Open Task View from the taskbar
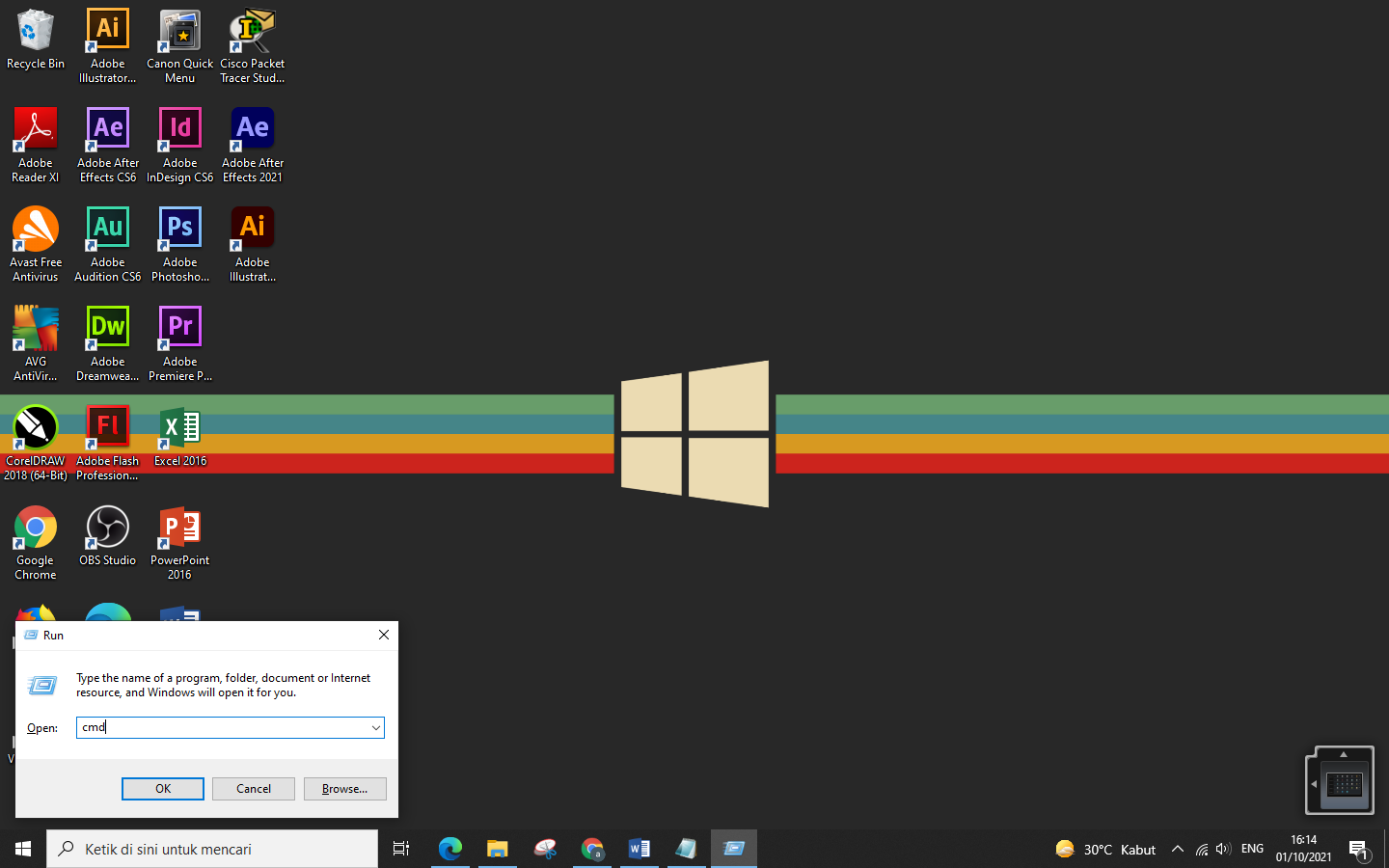Screen dimensions: 1389x868 click(x=401, y=849)
